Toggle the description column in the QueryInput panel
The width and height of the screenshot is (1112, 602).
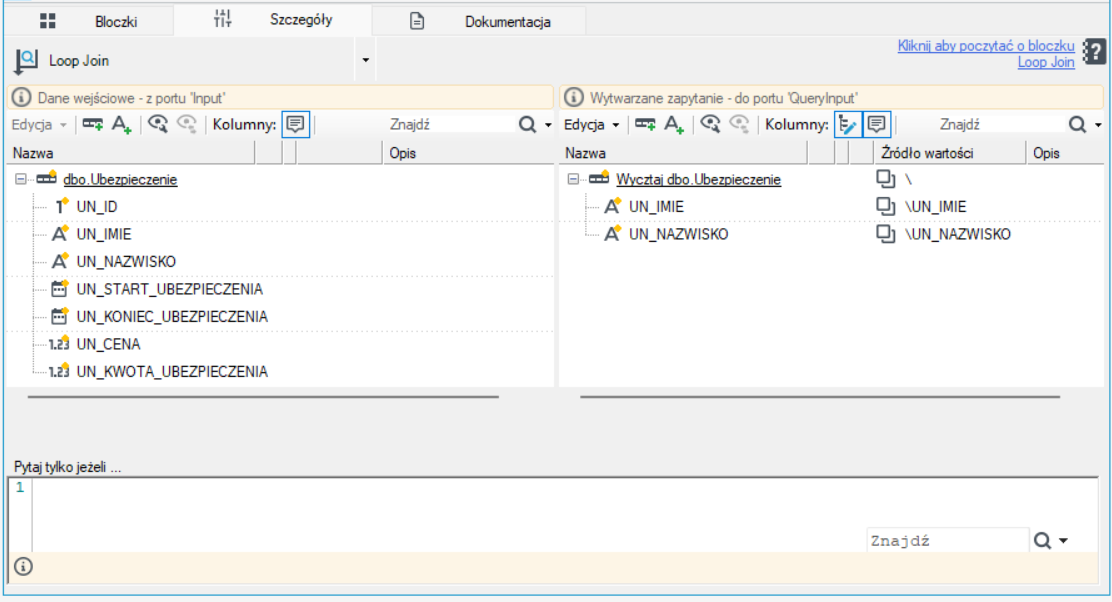[x=877, y=125]
